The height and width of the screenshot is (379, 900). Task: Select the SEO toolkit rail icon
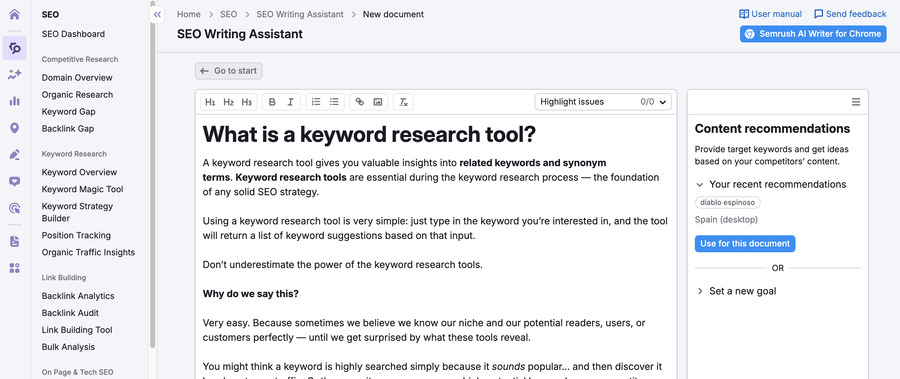click(x=14, y=48)
